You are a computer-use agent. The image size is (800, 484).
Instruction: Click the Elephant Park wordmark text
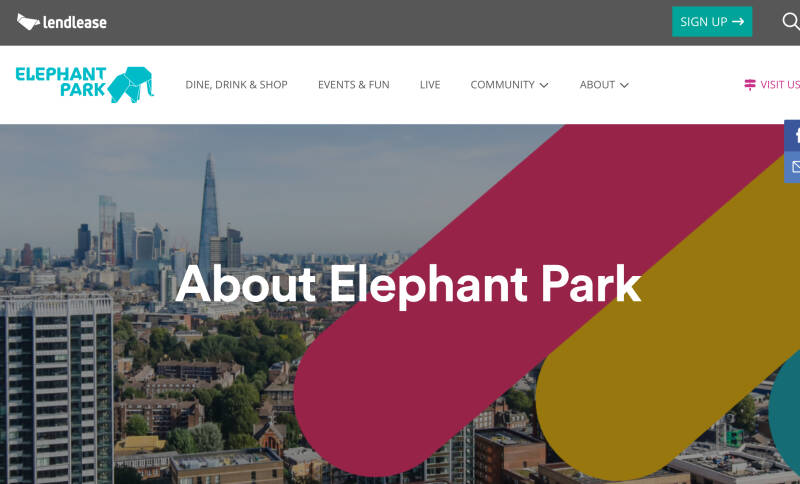(61, 82)
